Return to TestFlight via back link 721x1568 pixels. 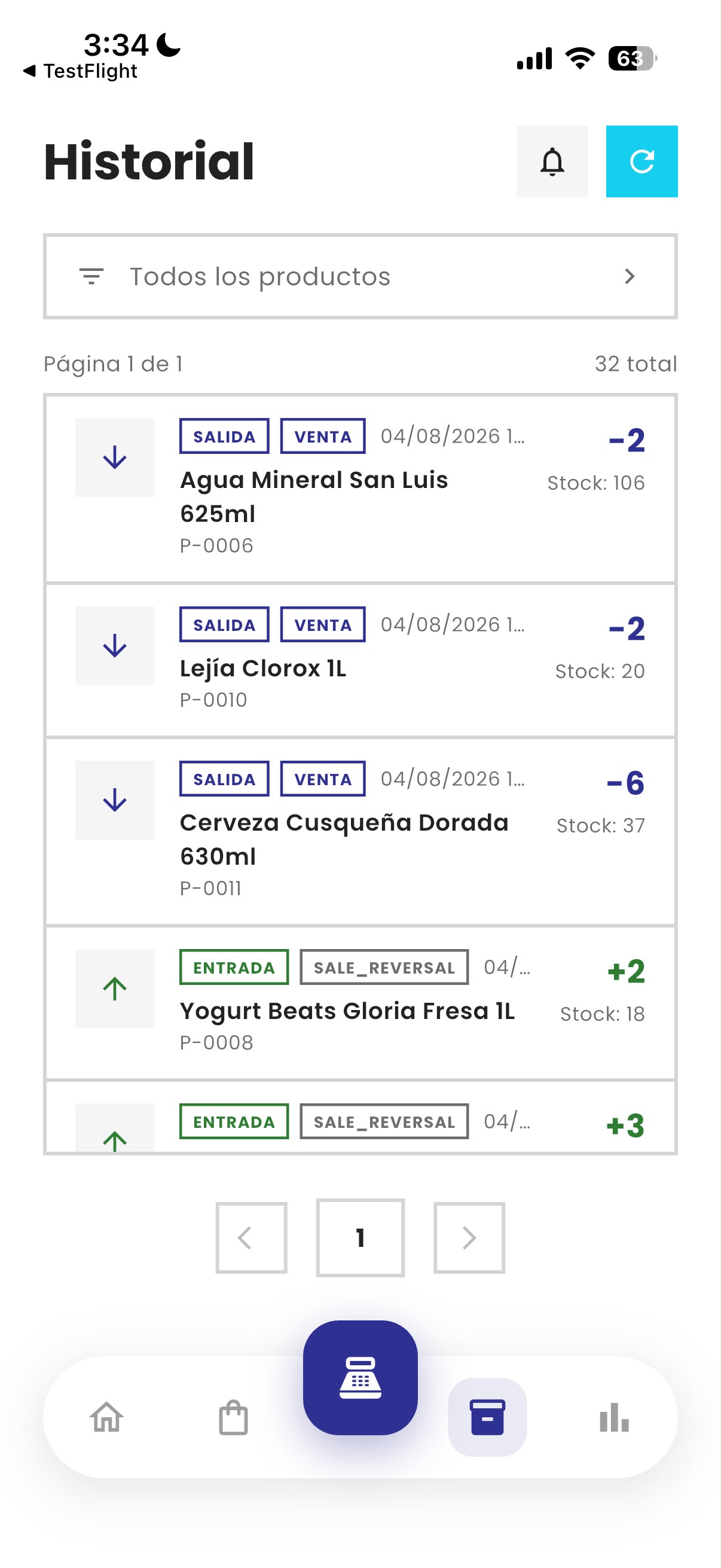point(80,71)
